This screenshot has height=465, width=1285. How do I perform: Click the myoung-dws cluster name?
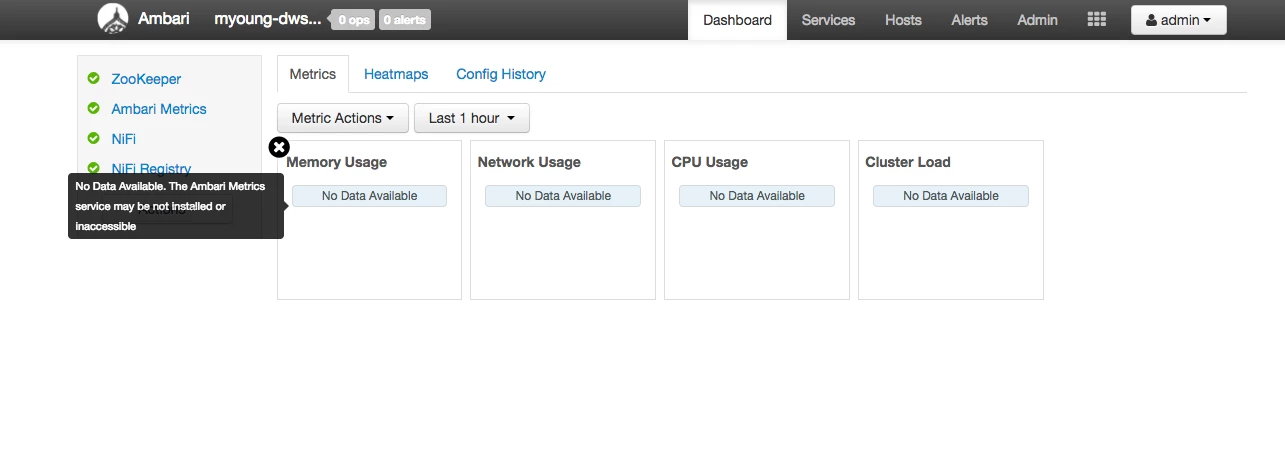point(268,19)
